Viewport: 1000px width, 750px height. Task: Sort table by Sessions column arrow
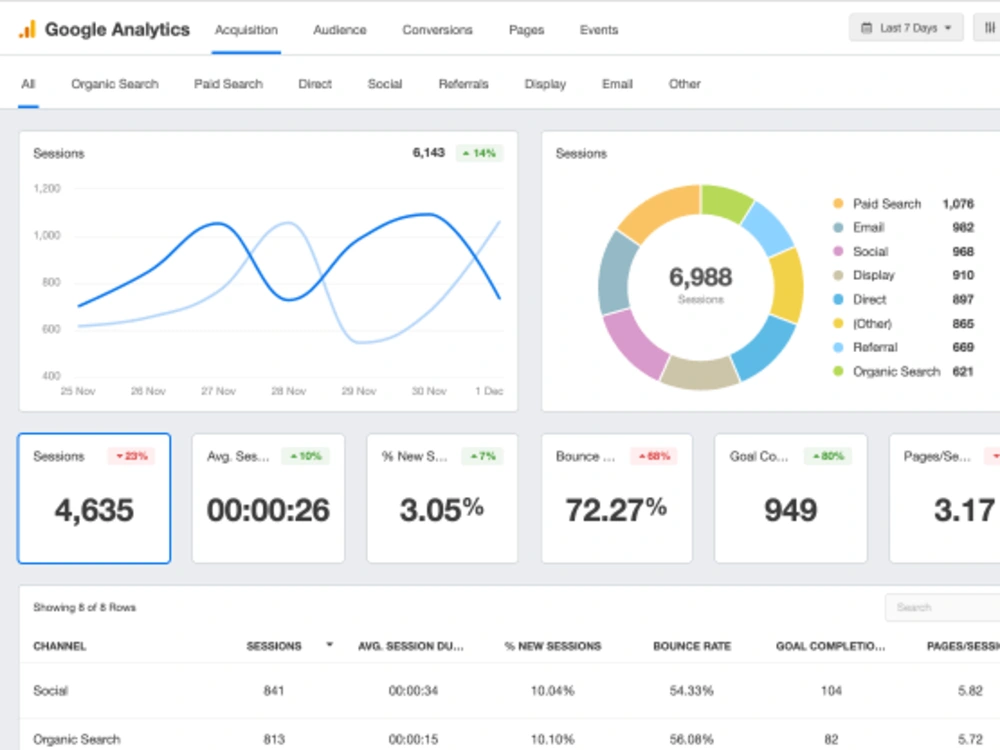(x=330, y=645)
